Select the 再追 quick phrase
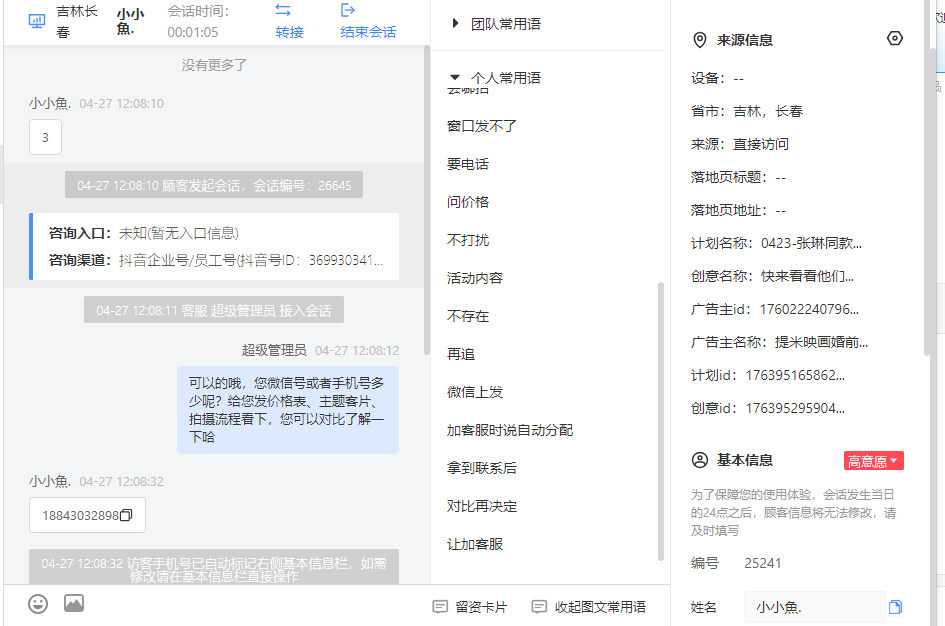This screenshot has height=626, width=945. click(461, 354)
